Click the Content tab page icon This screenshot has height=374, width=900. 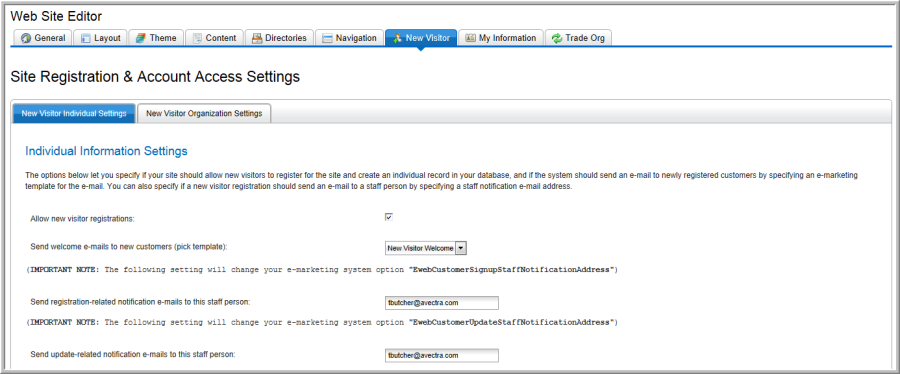[197, 38]
